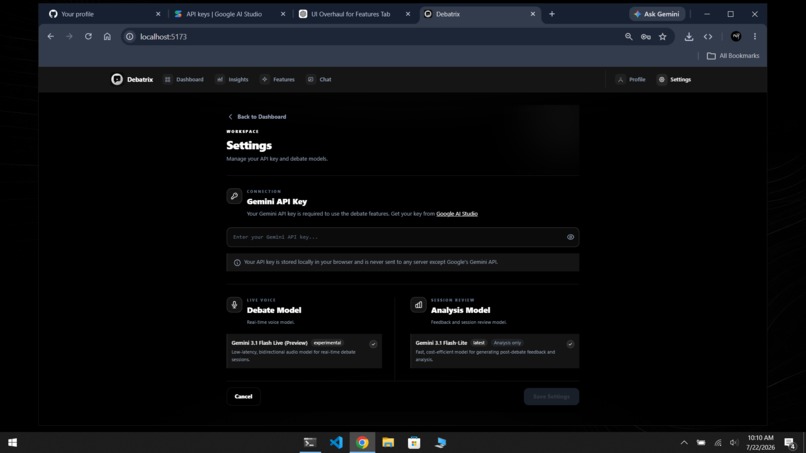Open the browser downloads icon

(689, 37)
